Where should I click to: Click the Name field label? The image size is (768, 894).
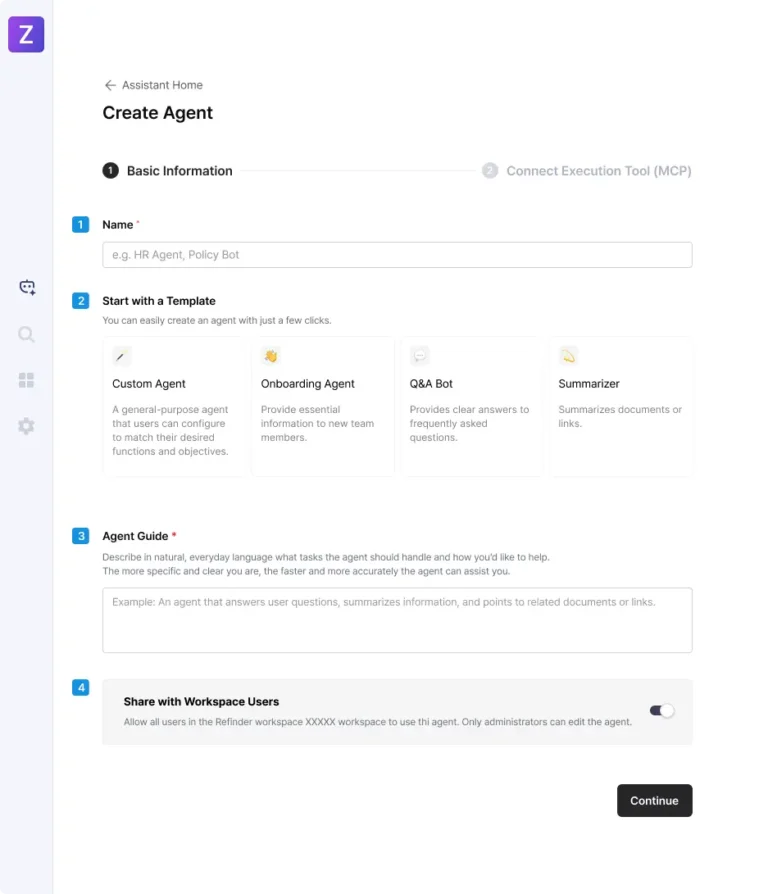[117, 225]
